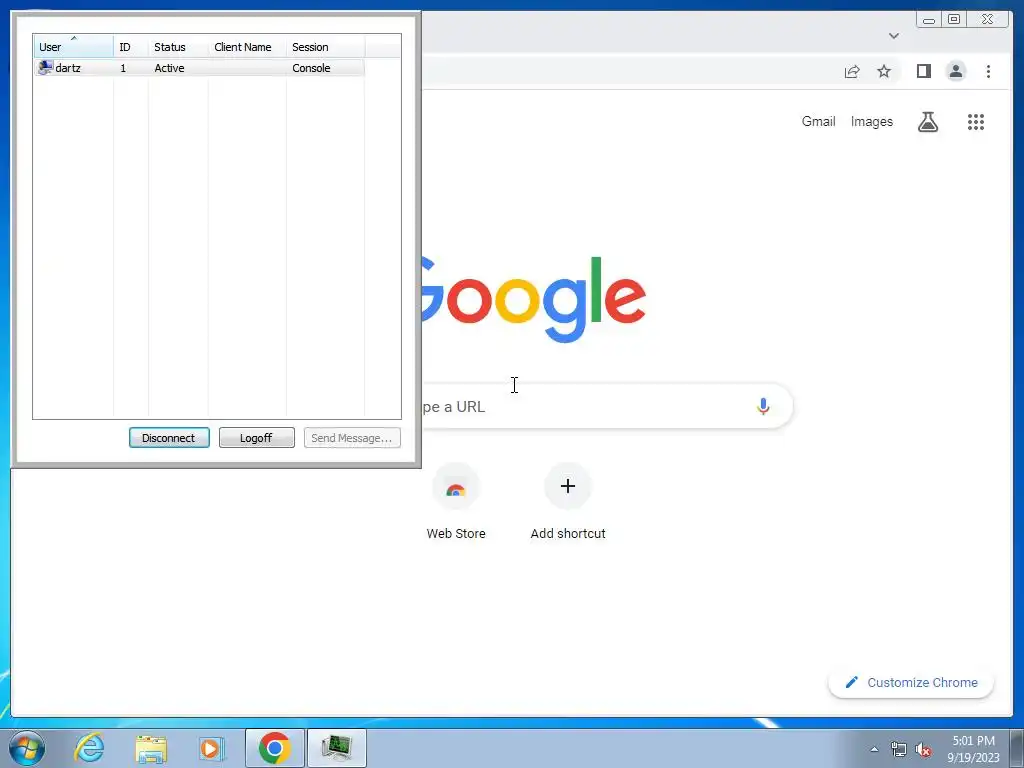Click the Console session cell

(x=311, y=68)
